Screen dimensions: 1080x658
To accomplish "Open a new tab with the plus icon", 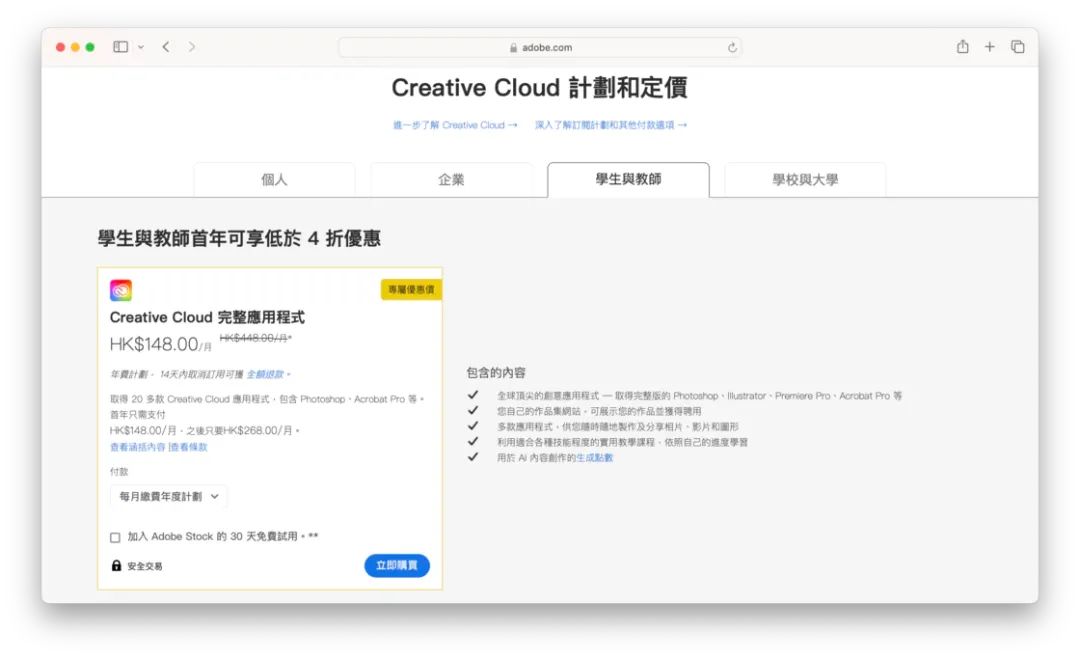I will [x=990, y=47].
